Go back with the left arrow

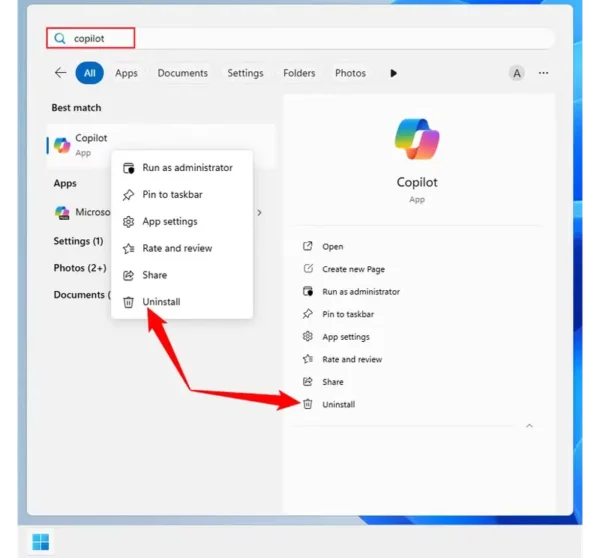[x=60, y=73]
